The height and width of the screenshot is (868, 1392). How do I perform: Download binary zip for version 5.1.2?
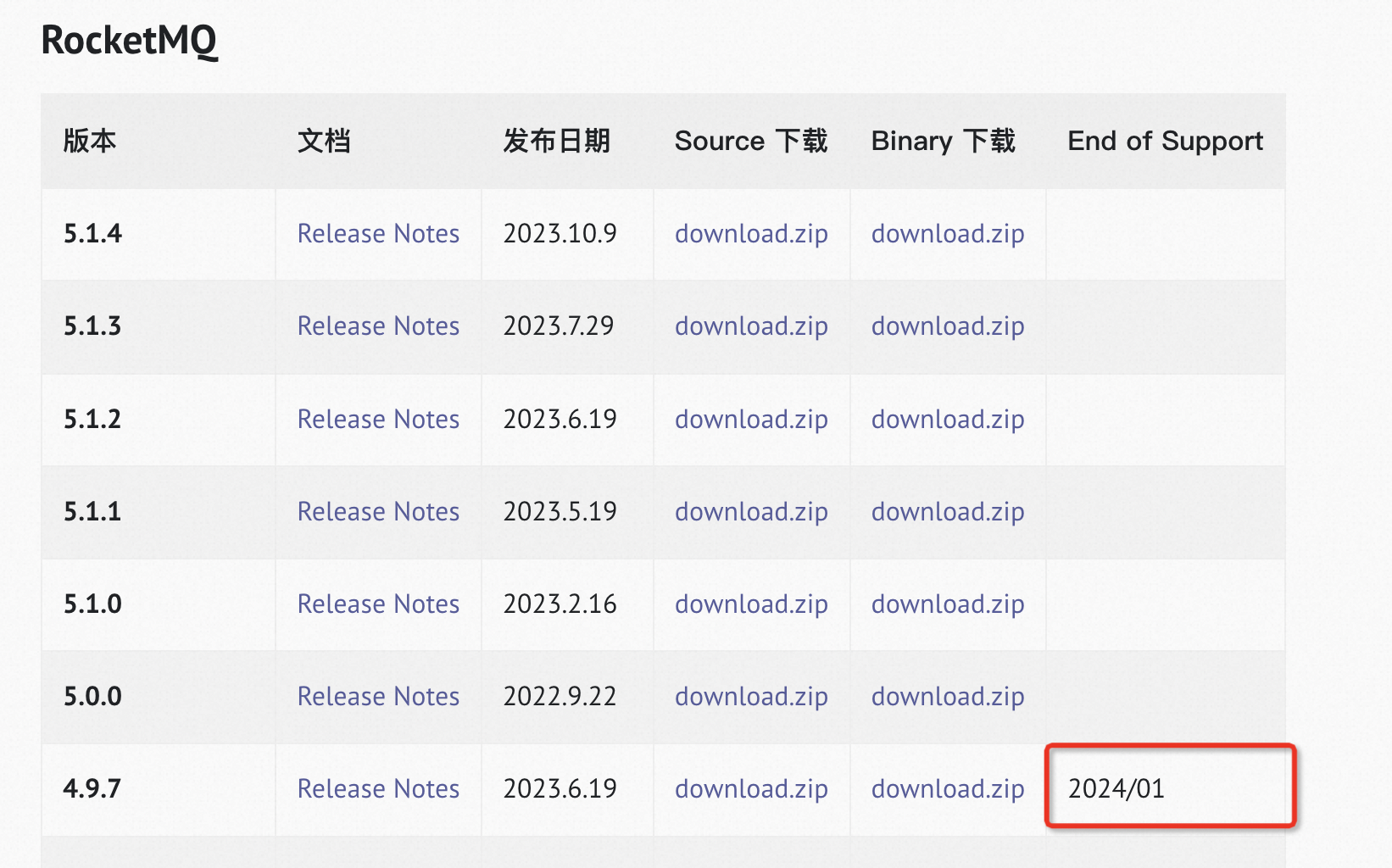[x=948, y=419]
